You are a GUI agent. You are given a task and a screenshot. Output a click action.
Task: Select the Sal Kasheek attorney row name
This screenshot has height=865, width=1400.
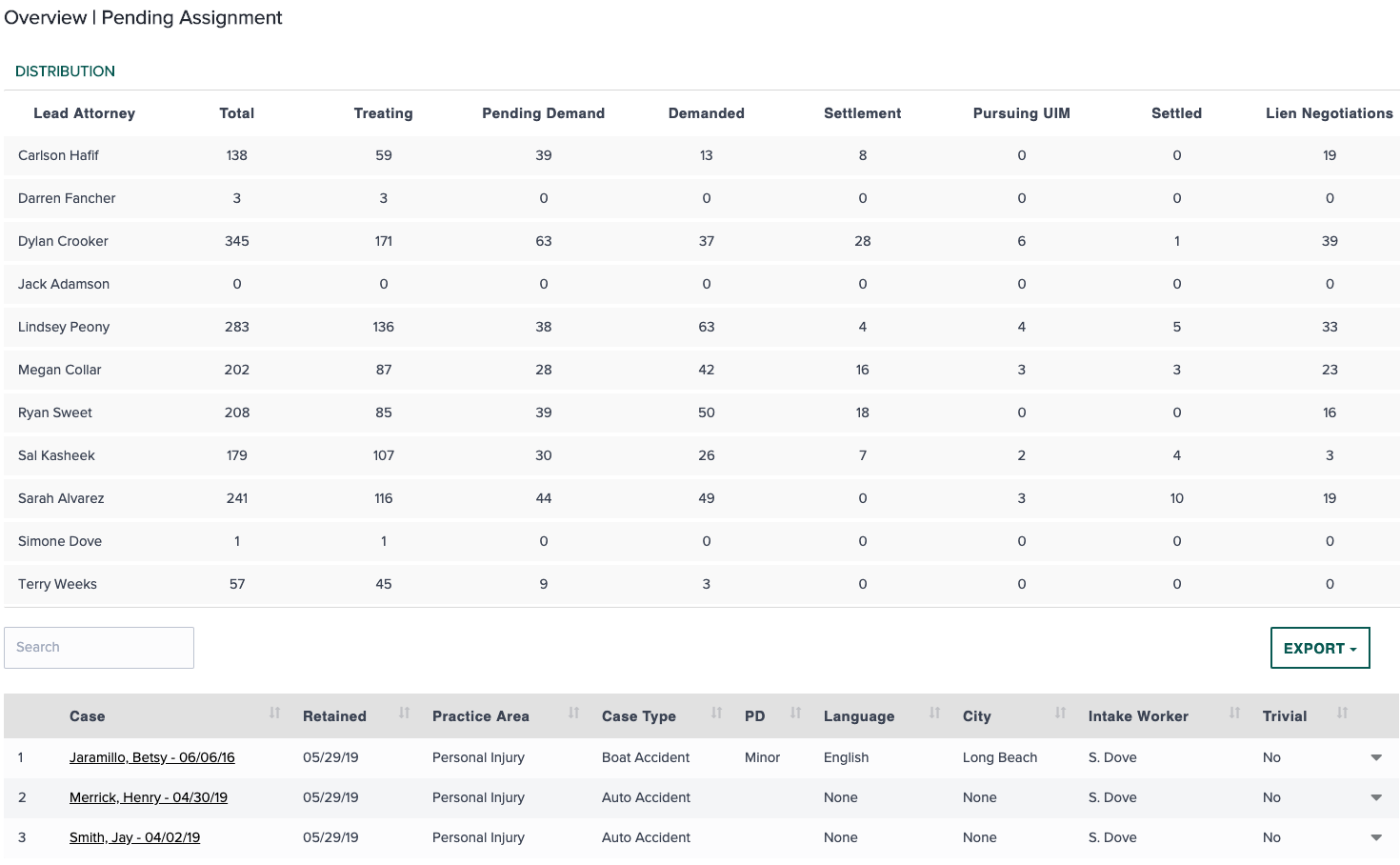[56, 455]
